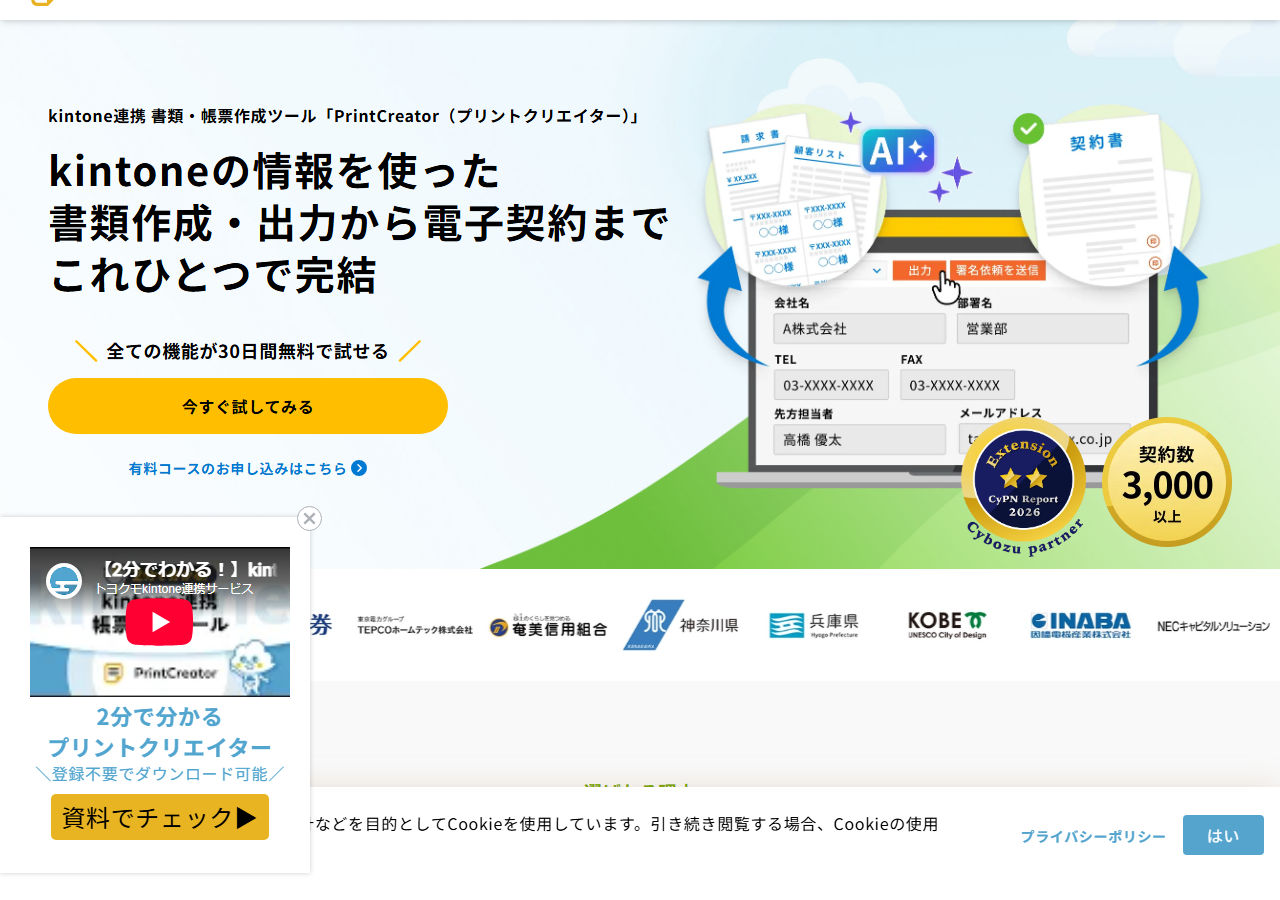Click 署名依頼を送信 button in illustration
This screenshot has height=900, width=1280.
coord(998,270)
